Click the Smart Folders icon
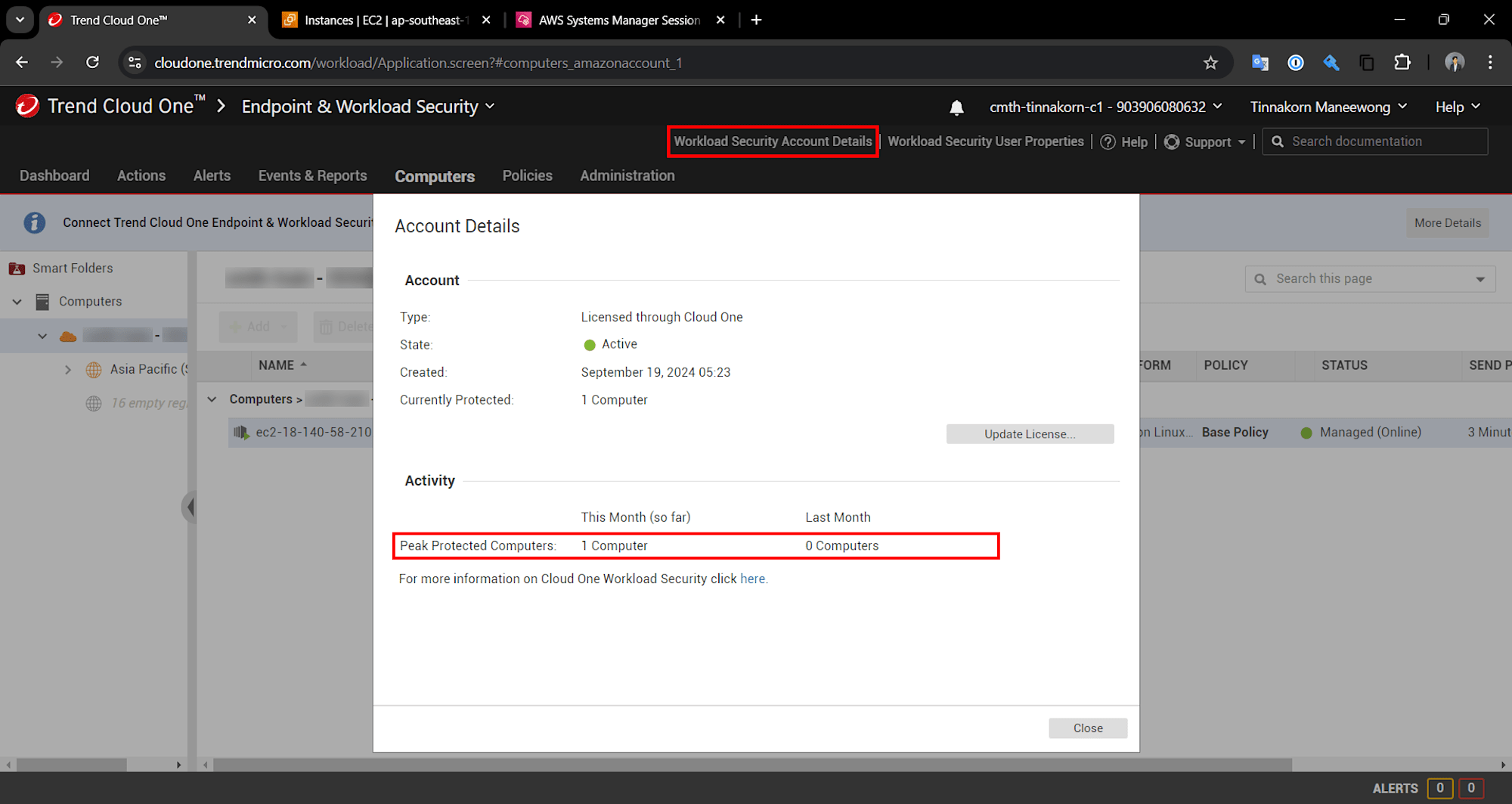 (17, 269)
